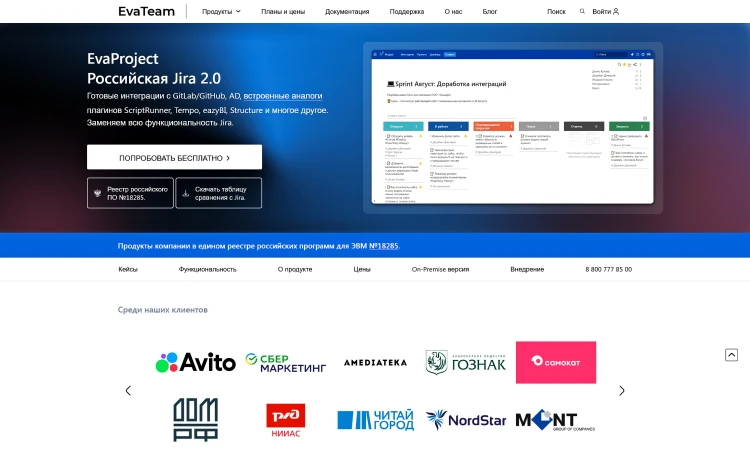This screenshot has height=463, width=750.
Task: Click the EvaProject Российская Jira 2.0 heading
Action: (x=154, y=68)
